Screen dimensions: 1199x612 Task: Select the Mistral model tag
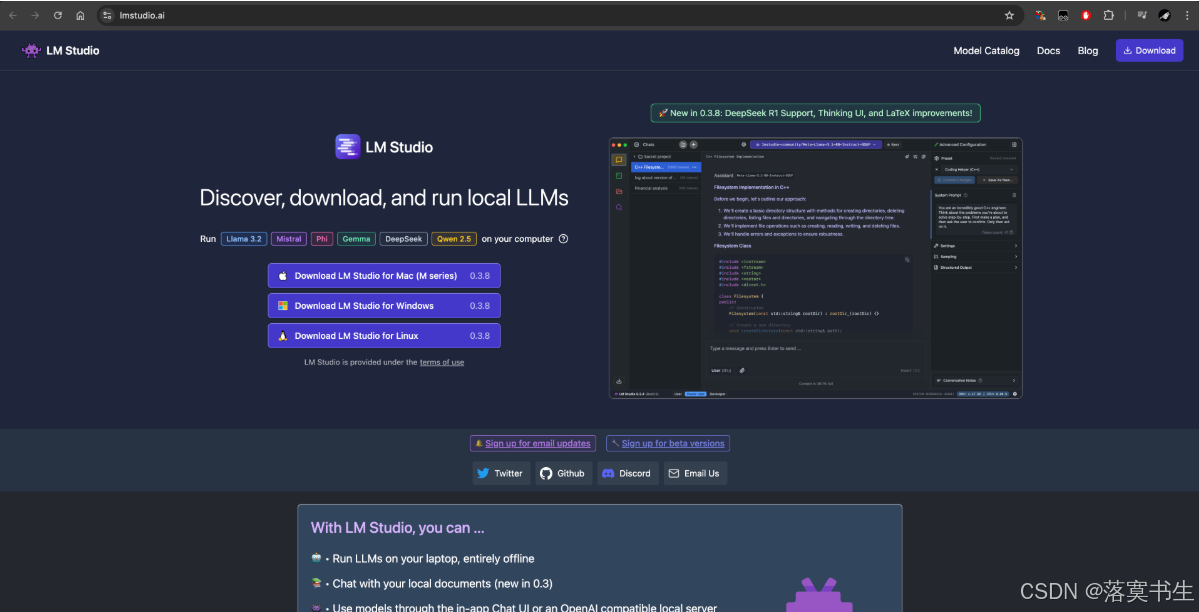[x=288, y=239]
